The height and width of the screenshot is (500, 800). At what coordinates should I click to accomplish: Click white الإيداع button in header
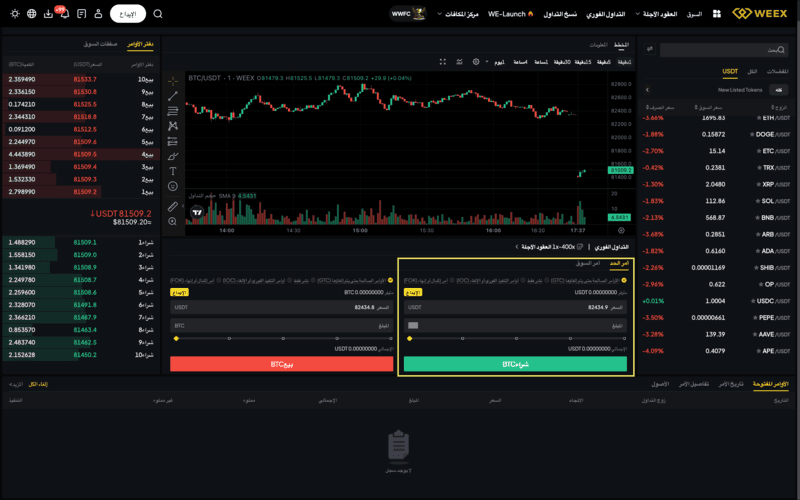tap(128, 14)
